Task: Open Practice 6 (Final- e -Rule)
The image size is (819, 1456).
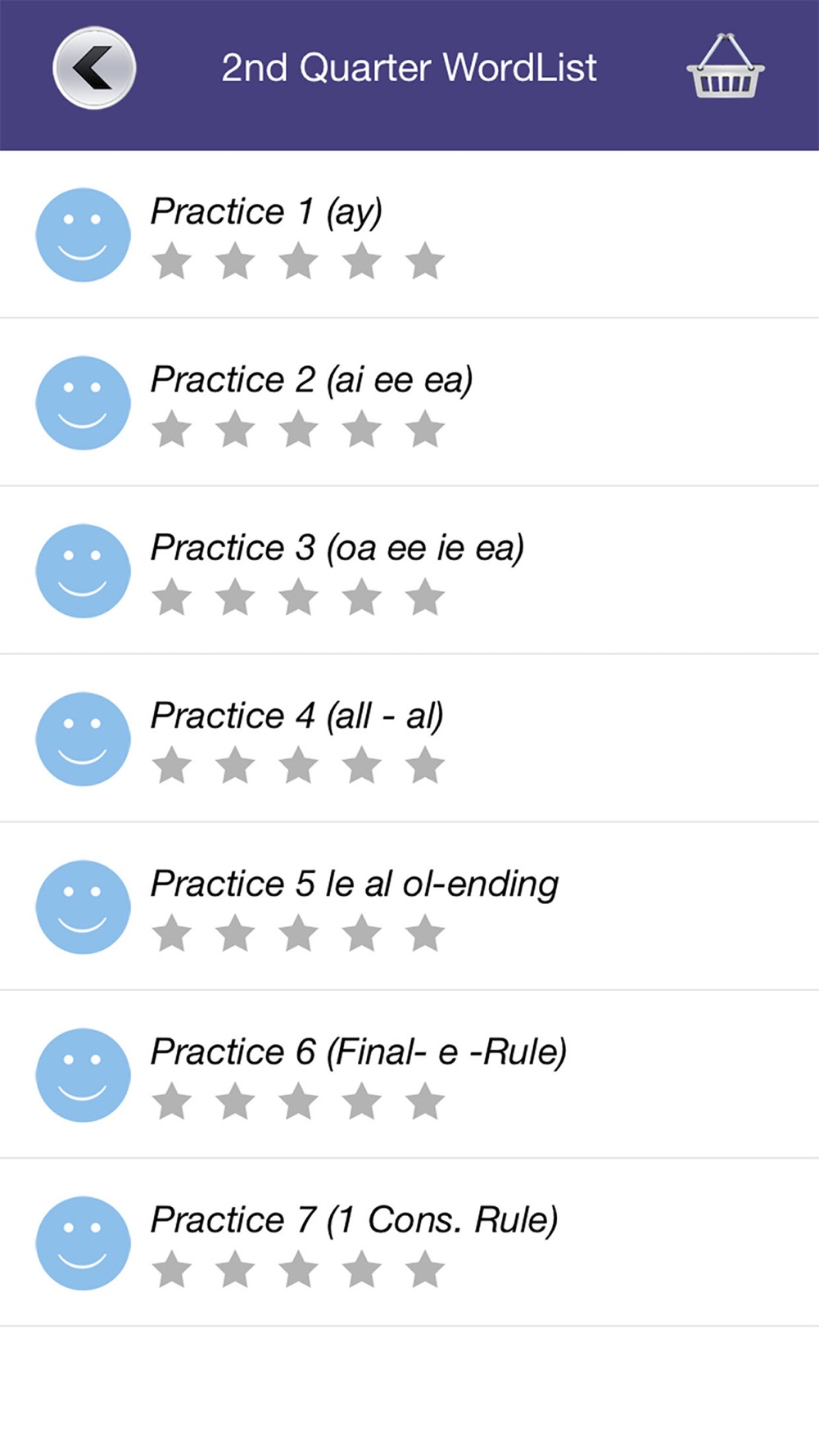Action: click(x=409, y=1074)
